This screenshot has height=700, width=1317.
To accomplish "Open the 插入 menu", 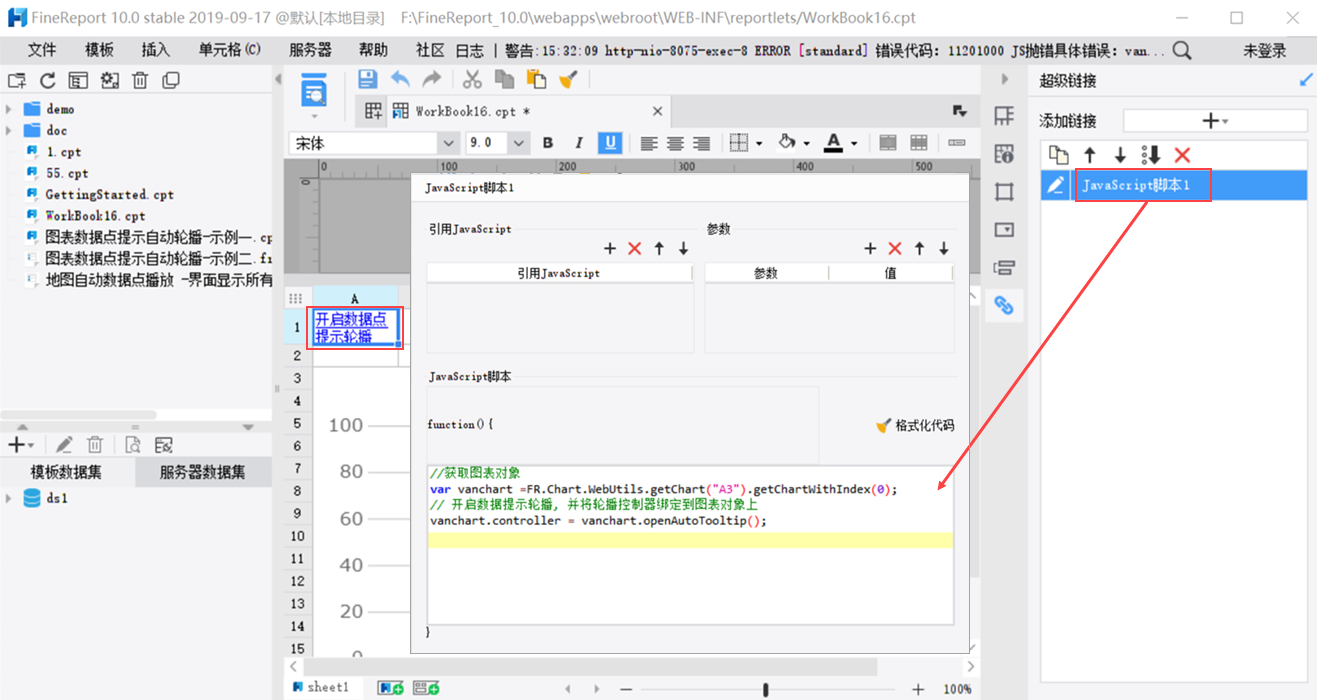I will (156, 50).
